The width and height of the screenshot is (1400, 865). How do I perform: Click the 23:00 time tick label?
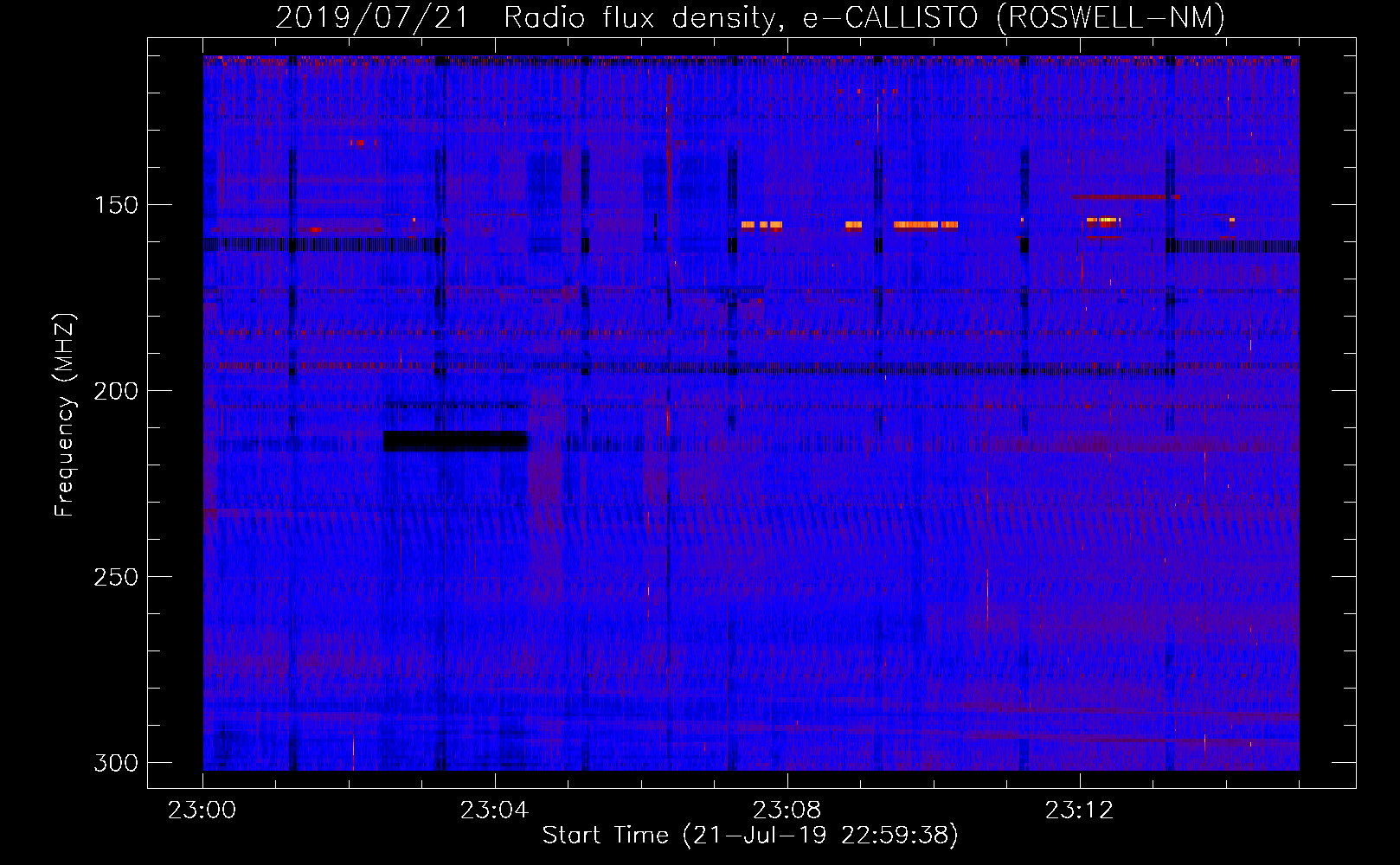(x=202, y=811)
